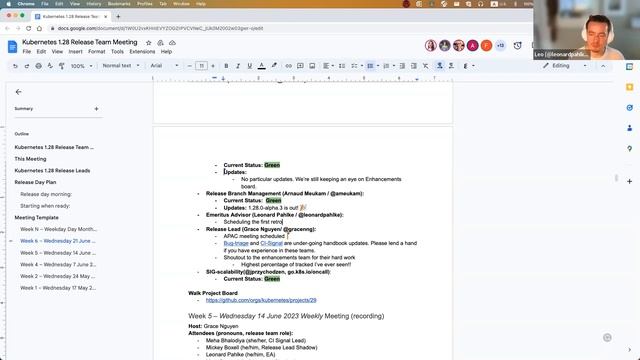Click the cloud document status icon

click(172, 42)
